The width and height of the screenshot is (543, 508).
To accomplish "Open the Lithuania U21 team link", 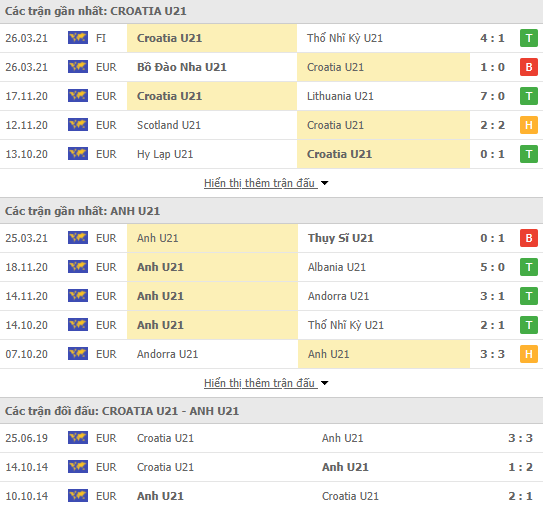I will click(x=340, y=96).
